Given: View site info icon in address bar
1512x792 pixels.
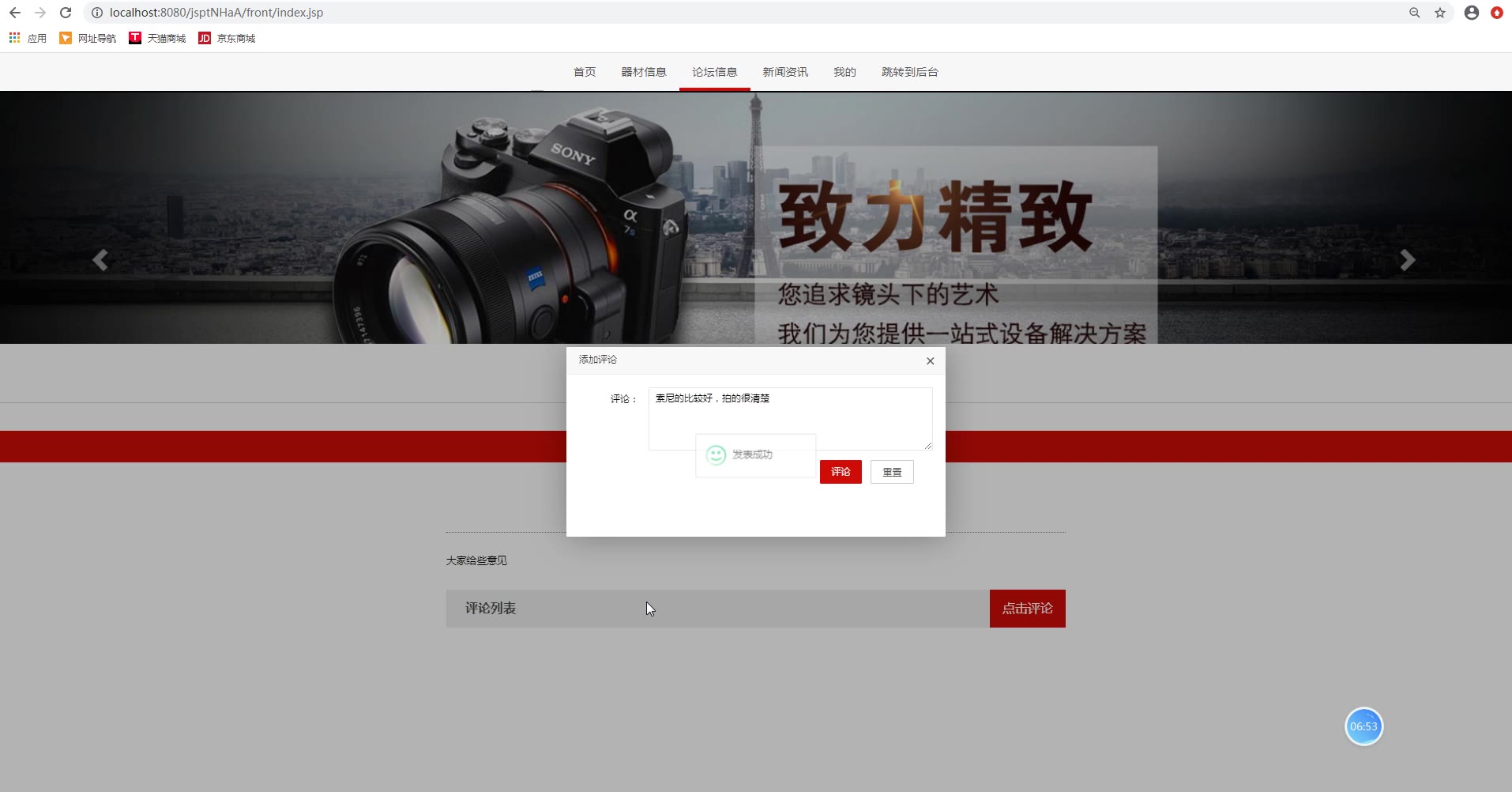Looking at the screenshot, I should pyautogui.click(x=96, y=13).
